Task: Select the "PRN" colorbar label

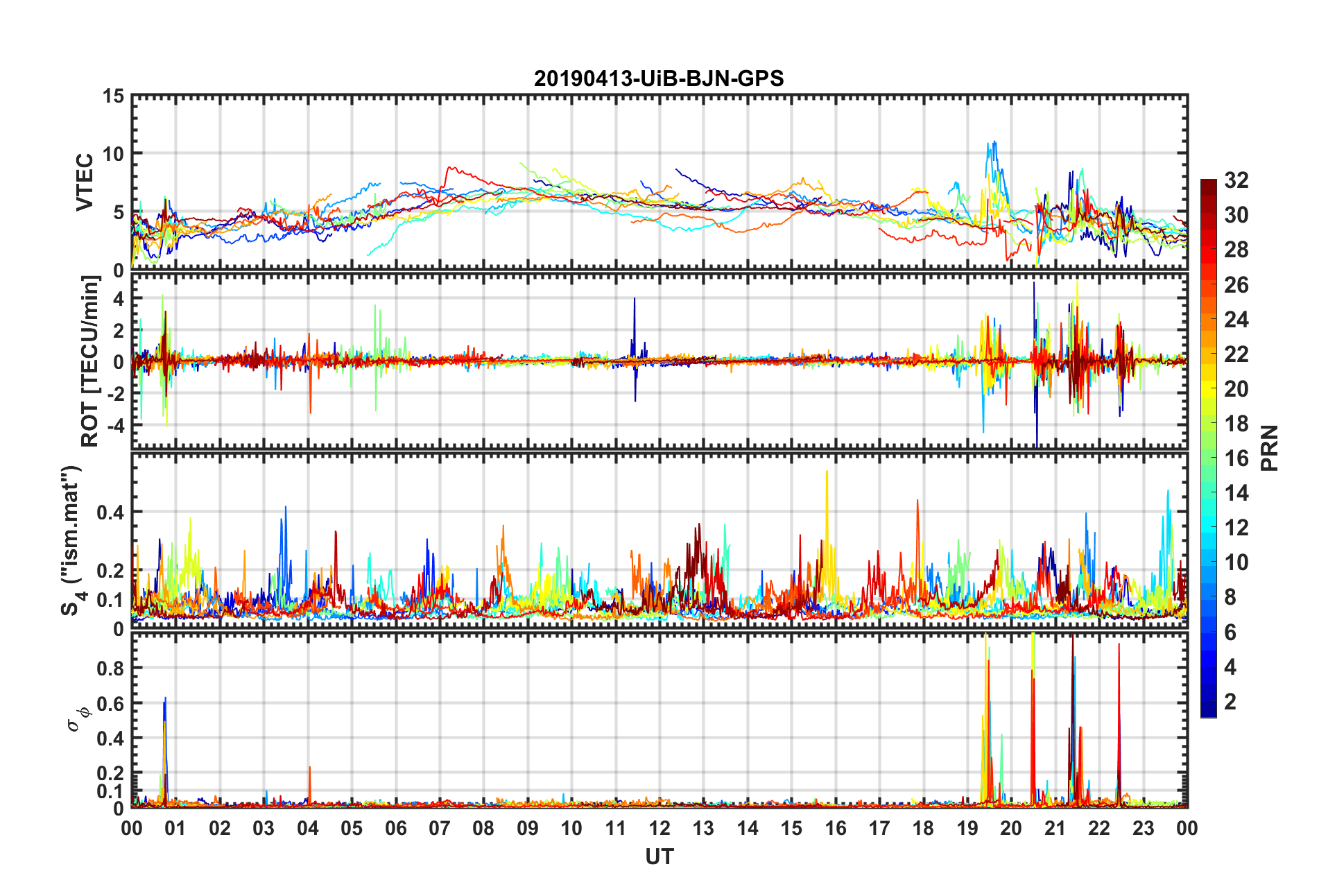Action: (1270, 448)
